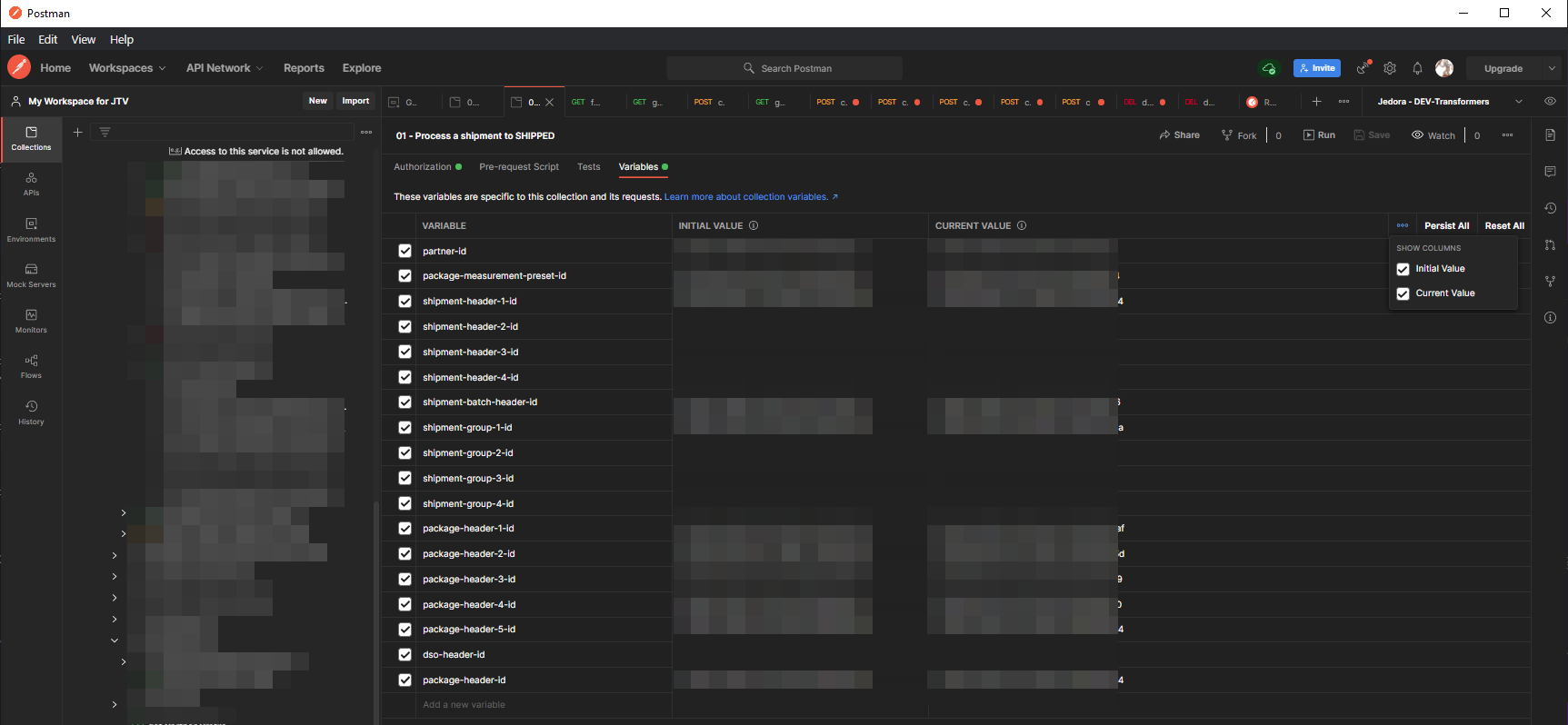
Task: Toggle the shipment-batch-header-id checkbox
Action: click(x=404, y=402)
